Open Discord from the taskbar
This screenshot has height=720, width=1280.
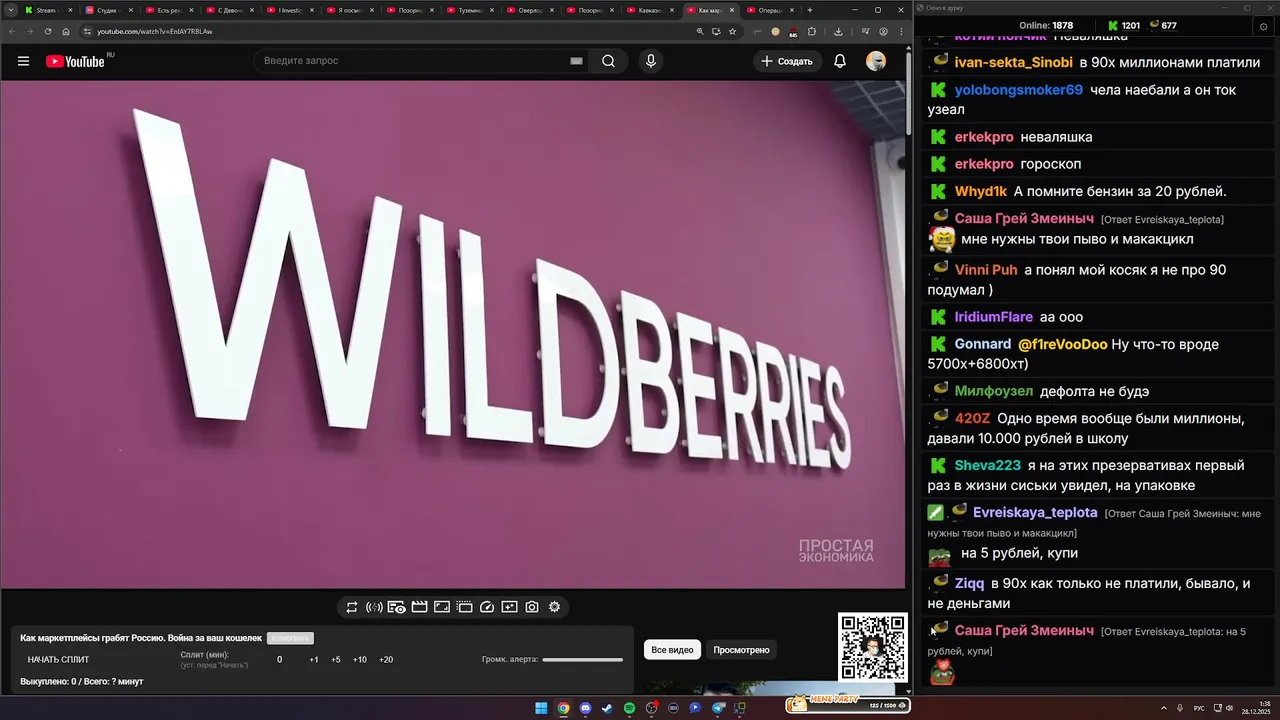586,708
